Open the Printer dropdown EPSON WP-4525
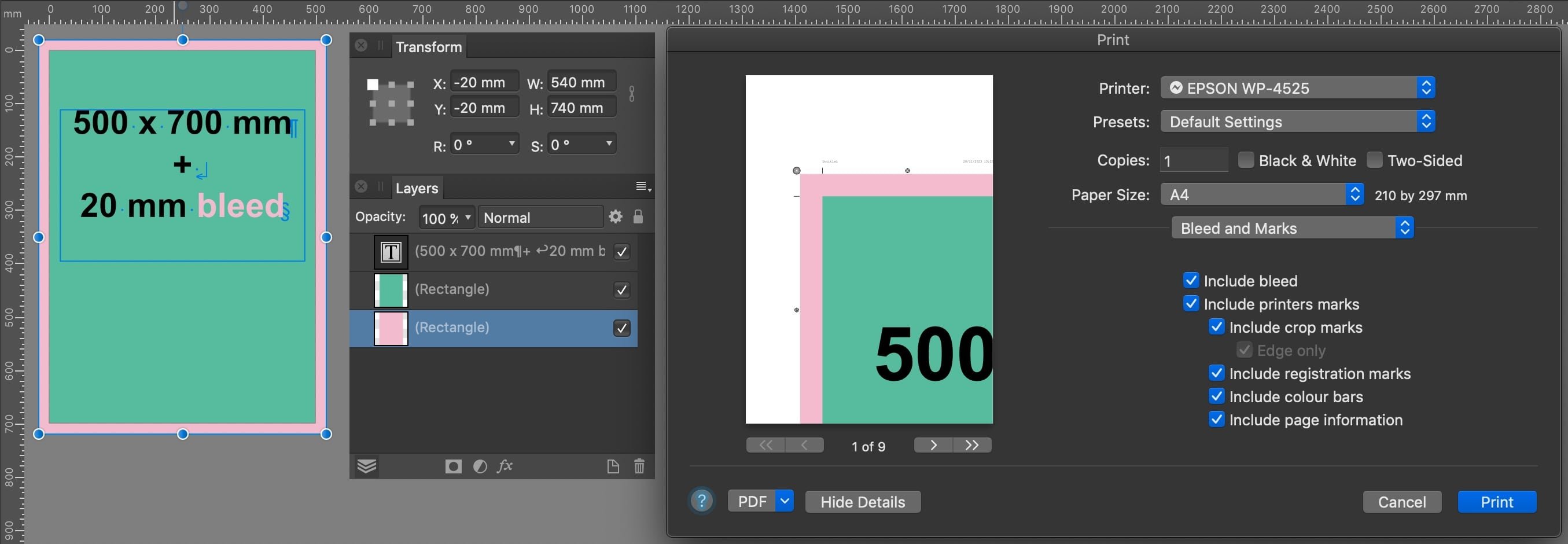The width and height of the screenshot is (1568, 544). [1298, 88]
